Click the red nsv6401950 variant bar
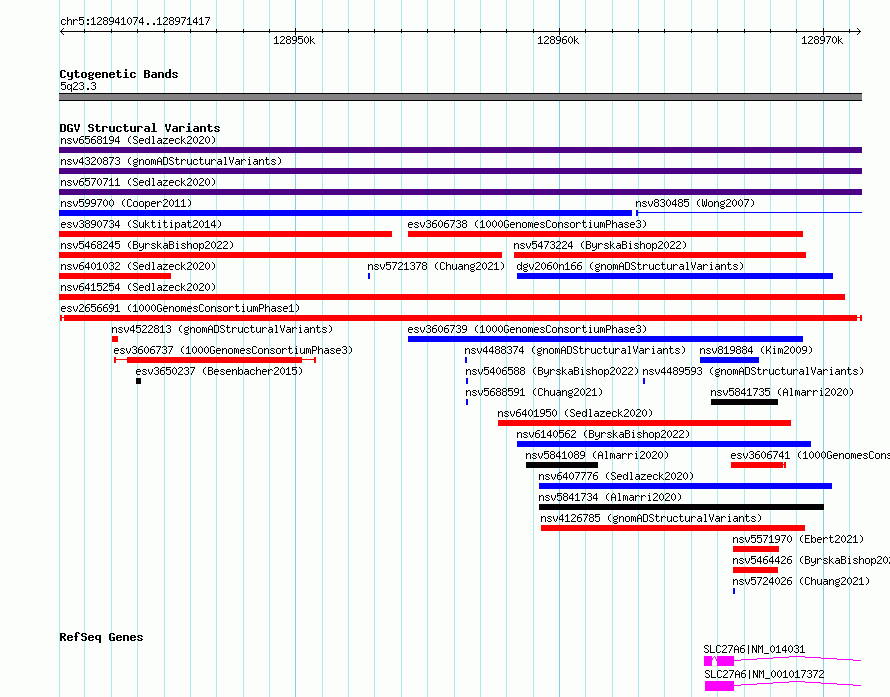 click(644, 423)
